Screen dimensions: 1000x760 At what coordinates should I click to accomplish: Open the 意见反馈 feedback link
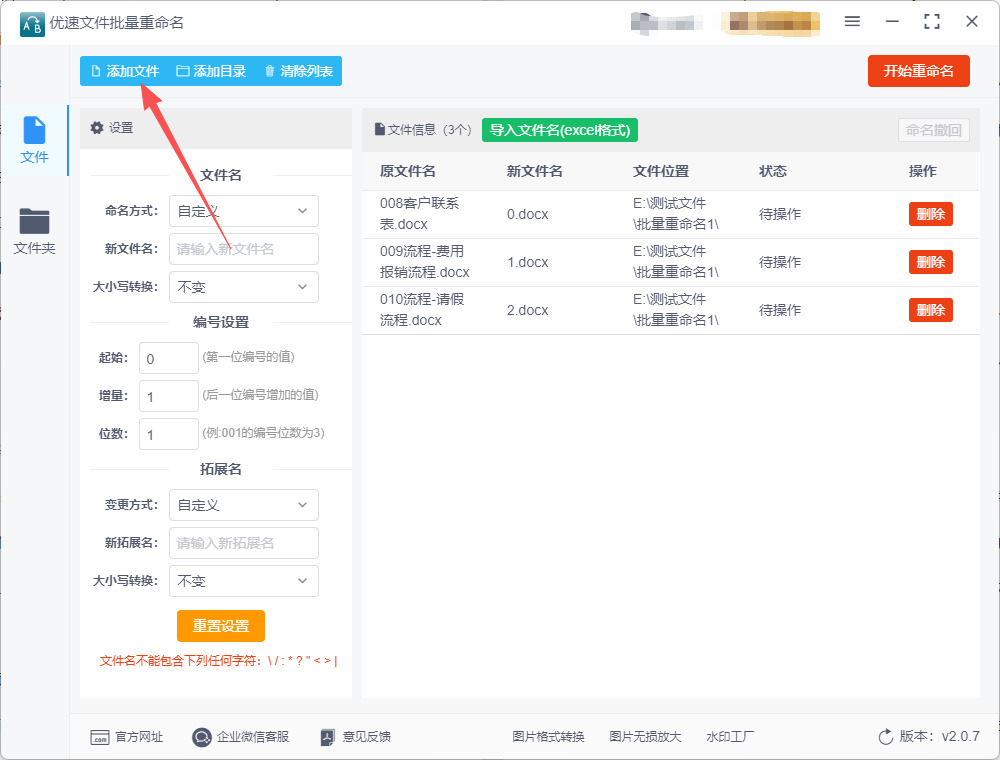point(355,737)
